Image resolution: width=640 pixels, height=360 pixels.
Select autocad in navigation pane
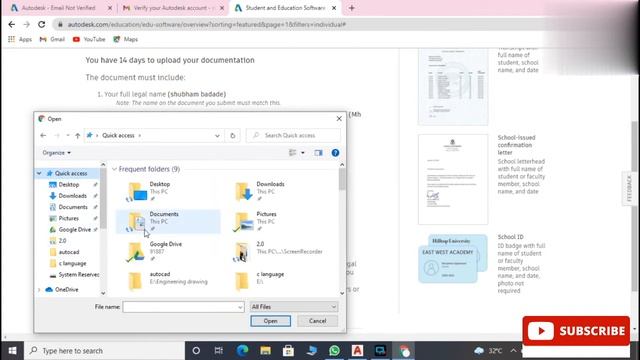tap(69, 252)
